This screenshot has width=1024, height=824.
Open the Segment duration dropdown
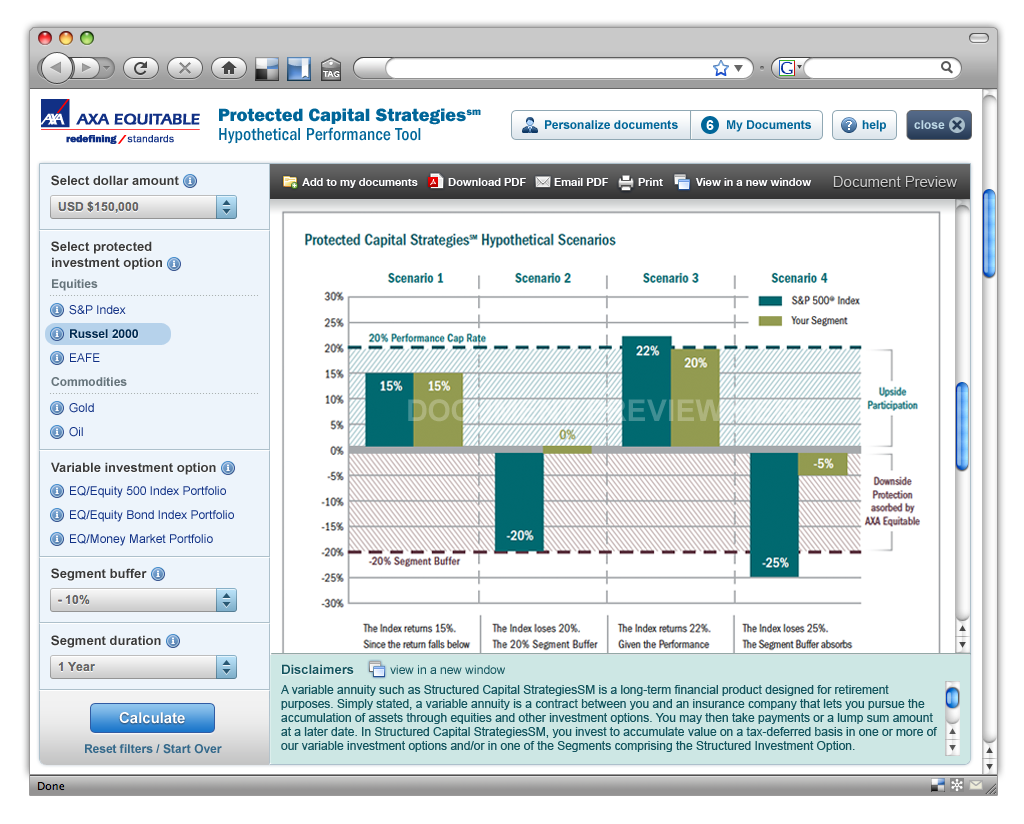[143, 667]
